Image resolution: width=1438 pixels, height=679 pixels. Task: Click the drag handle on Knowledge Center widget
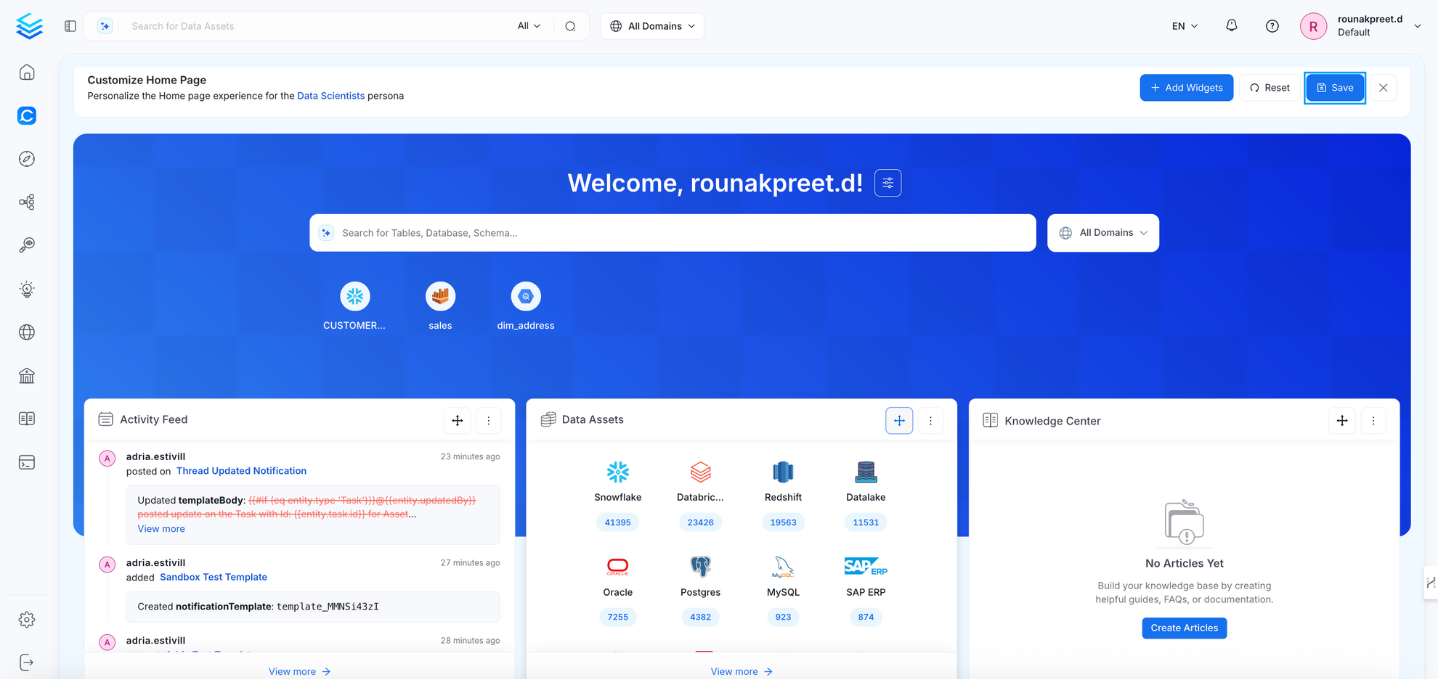1342,421
